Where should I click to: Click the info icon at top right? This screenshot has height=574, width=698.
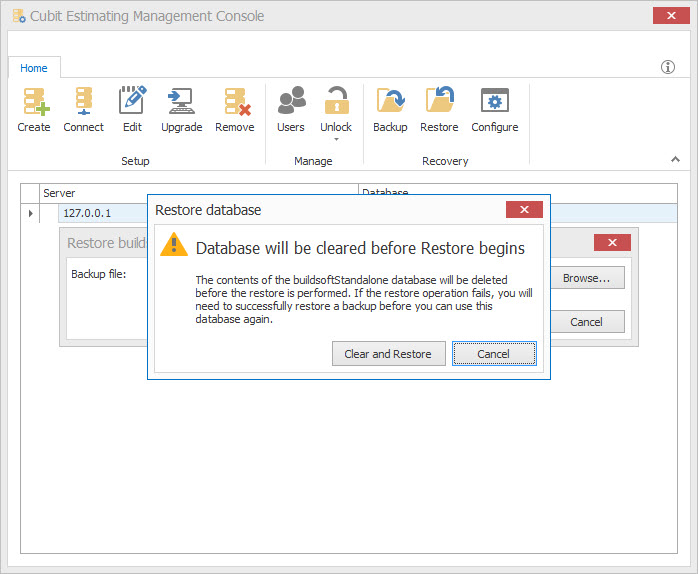click(667, 67)
